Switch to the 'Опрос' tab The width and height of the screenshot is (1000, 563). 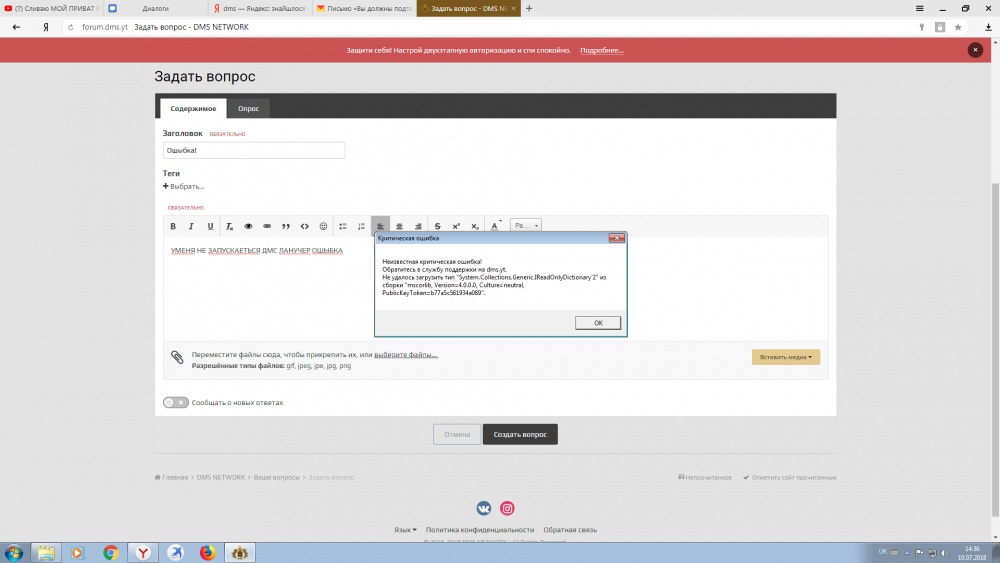click(x=248, y=108)
